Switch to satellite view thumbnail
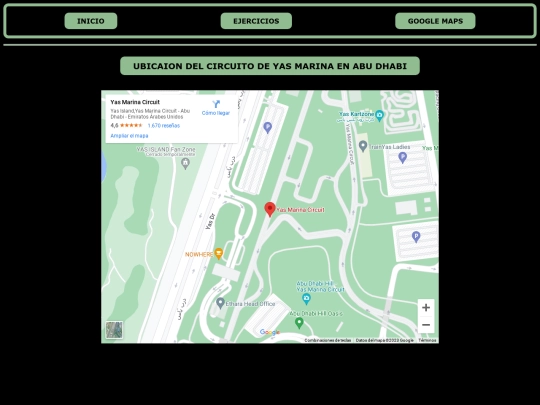The height and width of the screenshot is (405, 540). (x=114, y=330)
